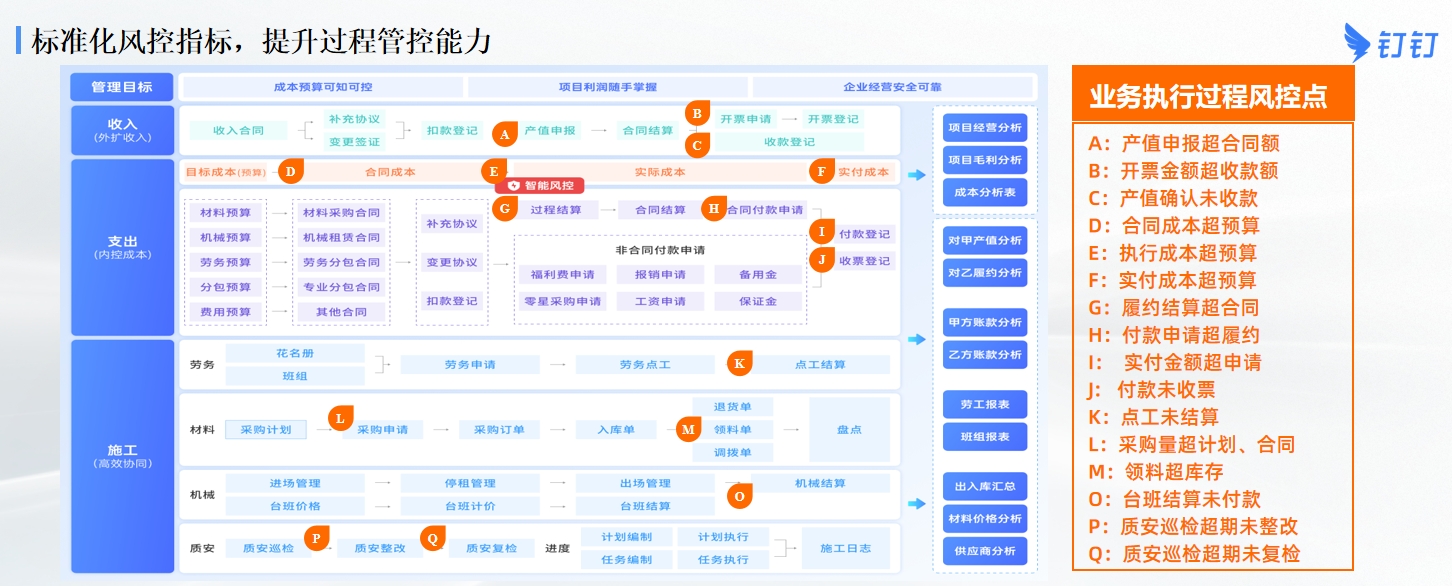Click 成本预算可知可控 goal box
The image size is (1452, 586).
coord(323,87)
